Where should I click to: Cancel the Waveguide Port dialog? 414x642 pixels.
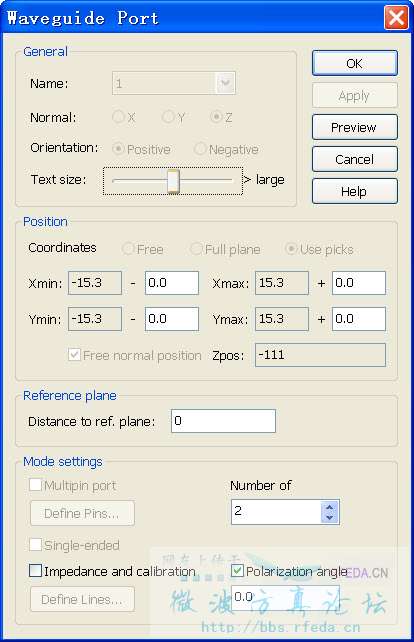(355, 159)
